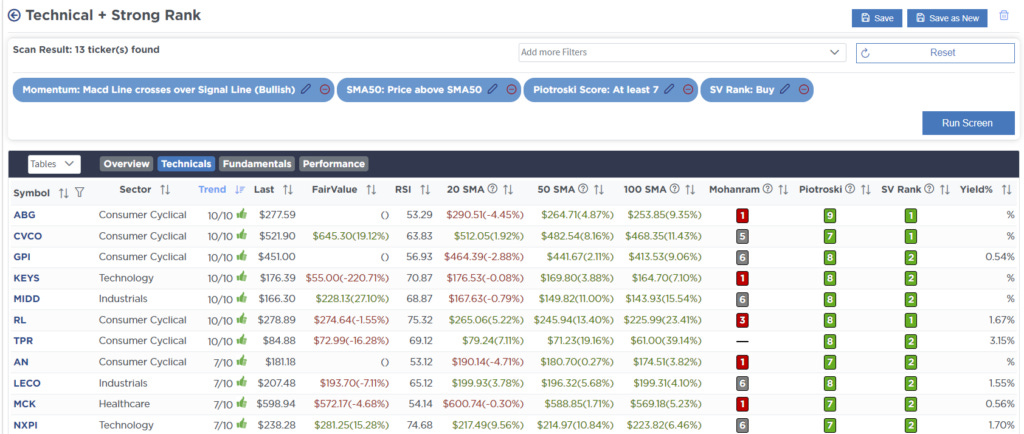
Task: Open the Performance tab
Action: pos(334,164)
